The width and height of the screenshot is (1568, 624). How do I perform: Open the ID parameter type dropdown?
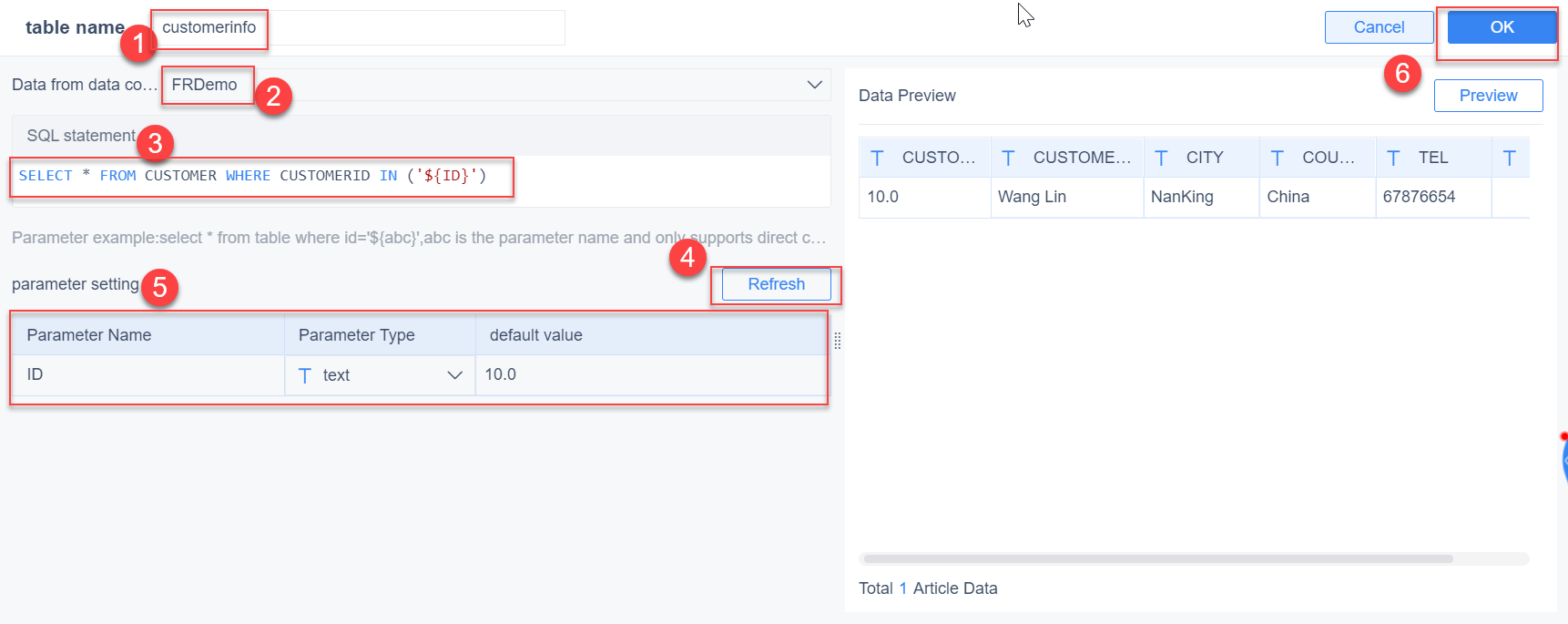tap(380, 375)
